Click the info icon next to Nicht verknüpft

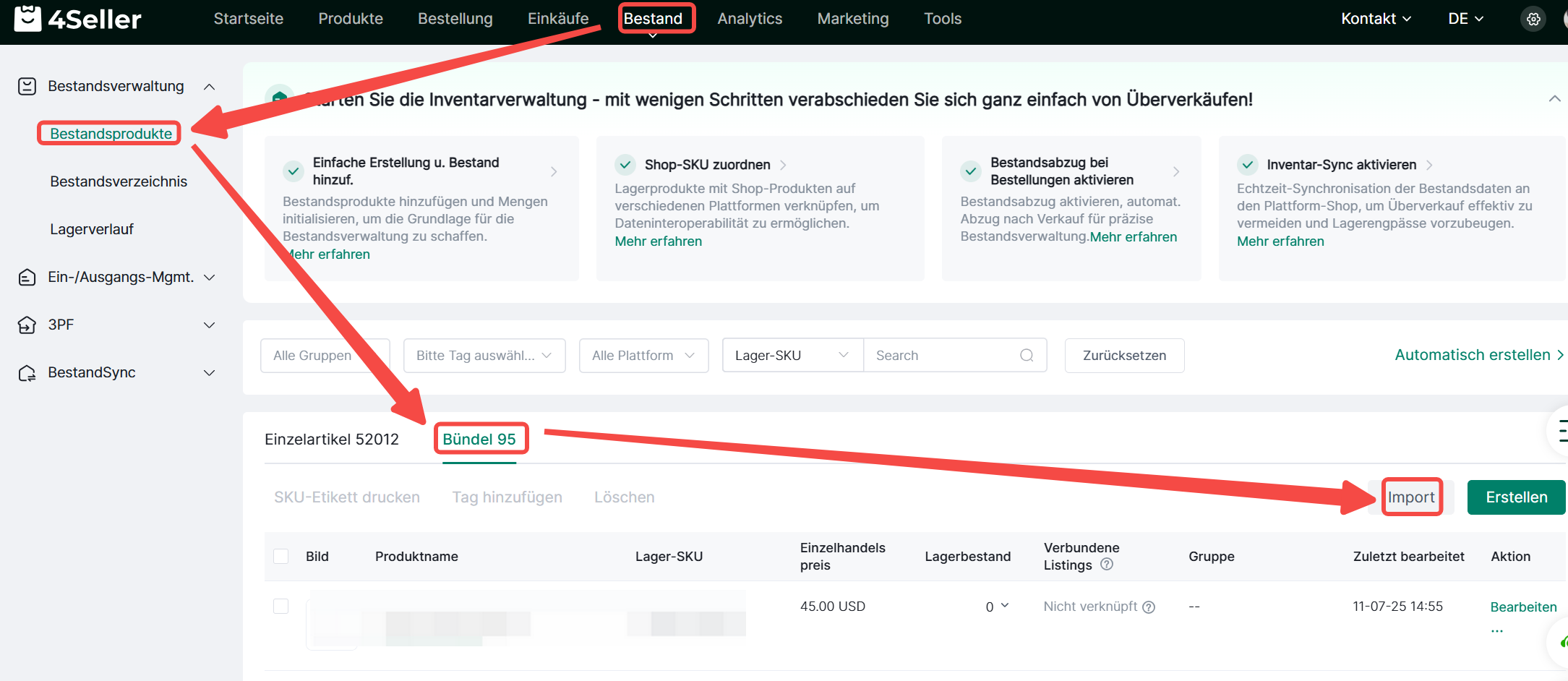click(1149, 607)
